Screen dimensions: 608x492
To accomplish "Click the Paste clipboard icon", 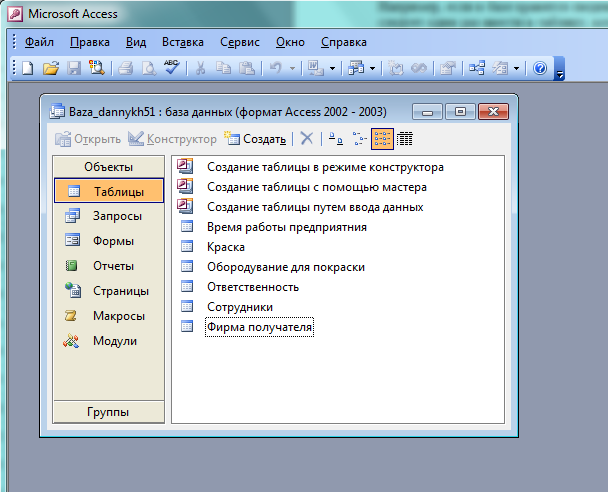I will click(247, 68).
